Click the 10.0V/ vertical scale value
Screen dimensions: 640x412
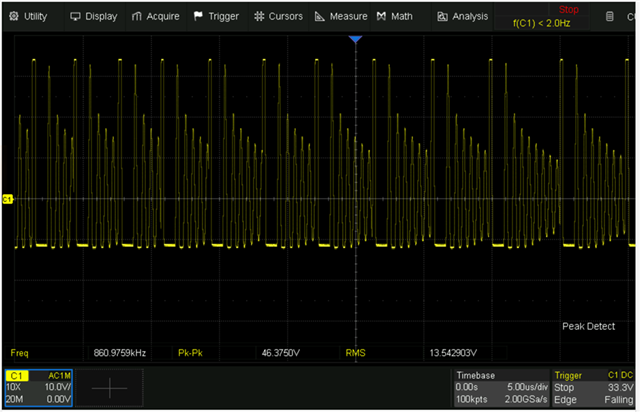click(x=58, y=387)
